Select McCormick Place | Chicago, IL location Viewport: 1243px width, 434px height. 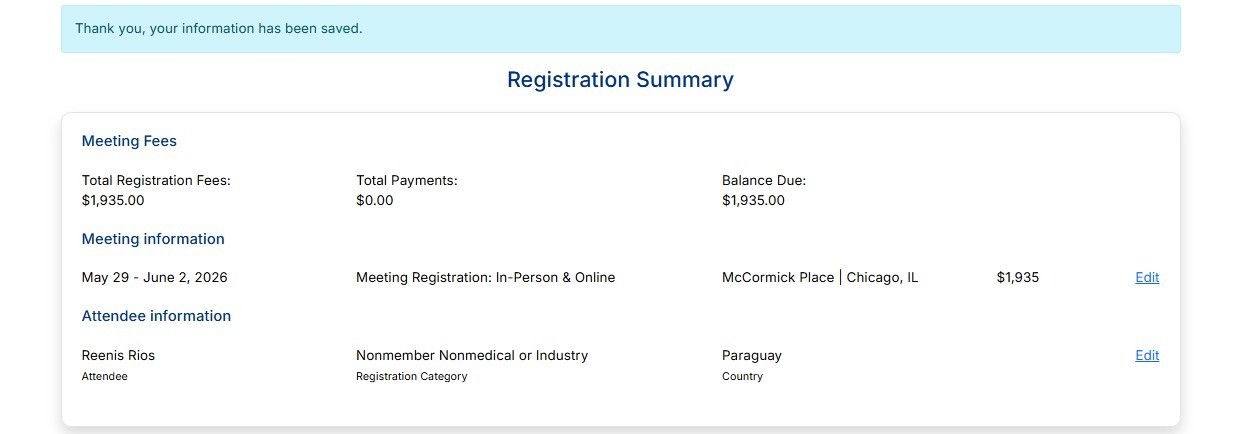(x=820, y=278)
